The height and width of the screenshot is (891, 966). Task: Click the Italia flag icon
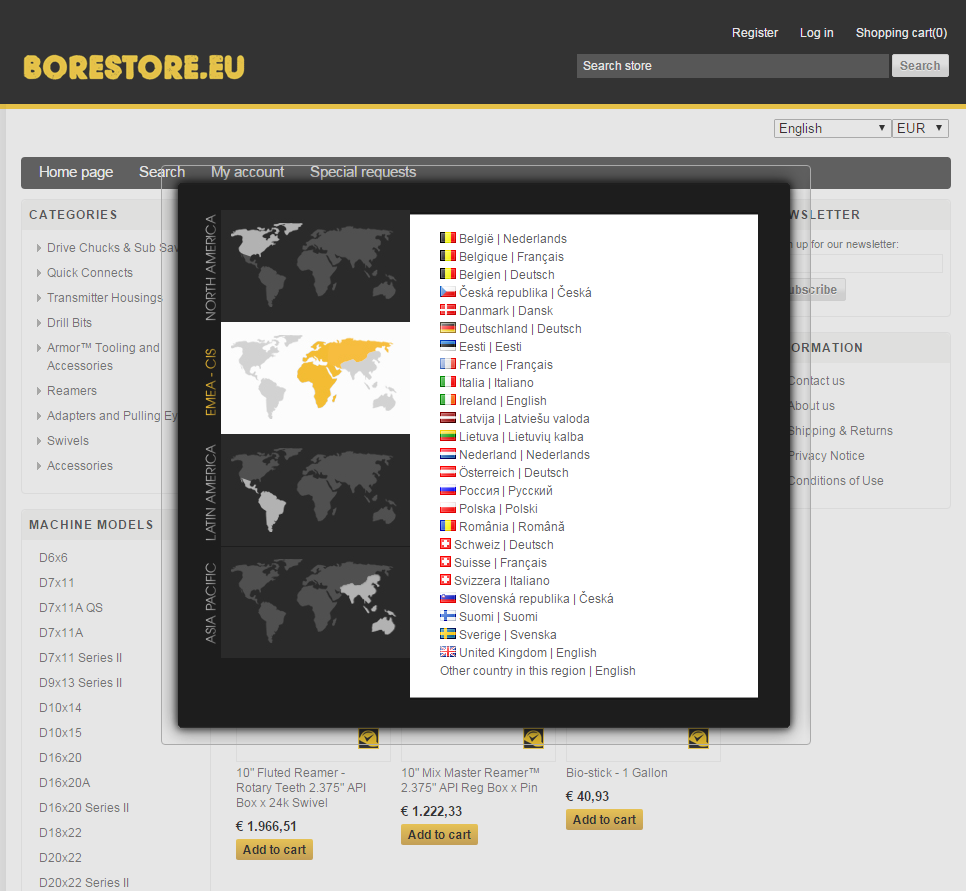pyautogui.click(x=448, y=382)
